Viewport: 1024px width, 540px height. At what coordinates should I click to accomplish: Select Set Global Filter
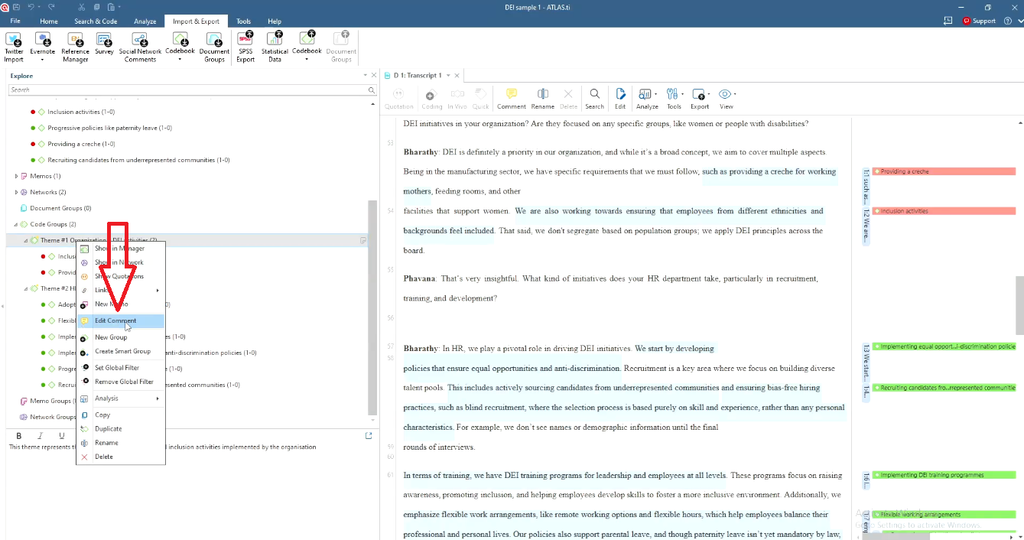tap(121, 368)
